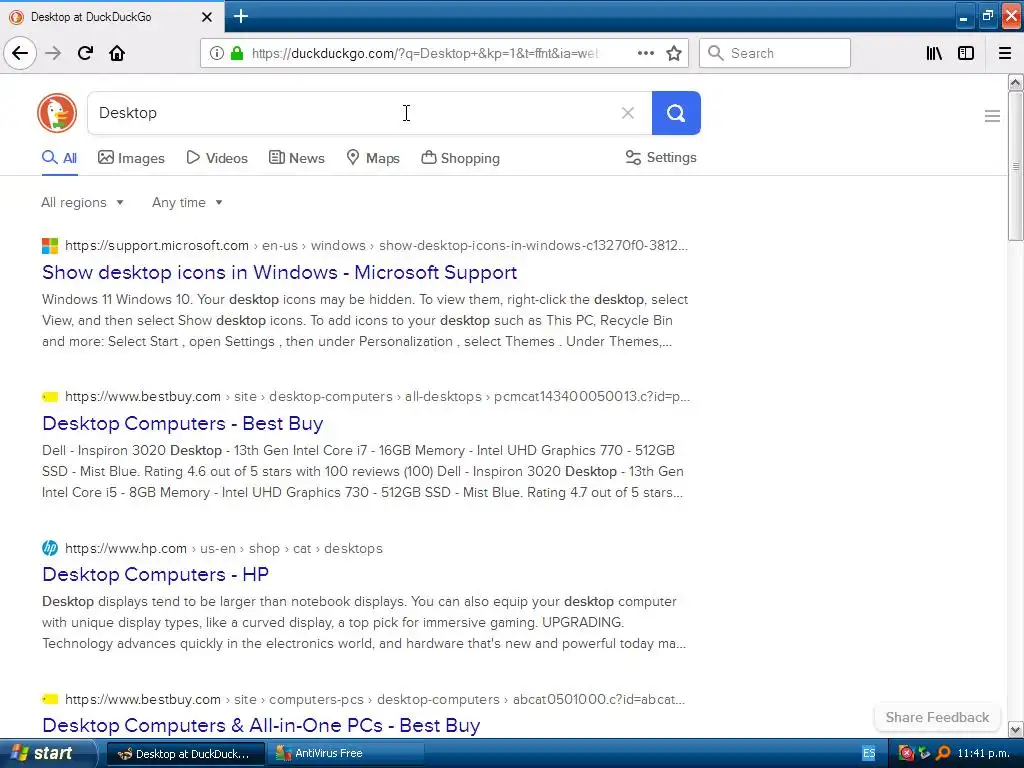Expand the All regions dropdown

click(x=82, y=202)
